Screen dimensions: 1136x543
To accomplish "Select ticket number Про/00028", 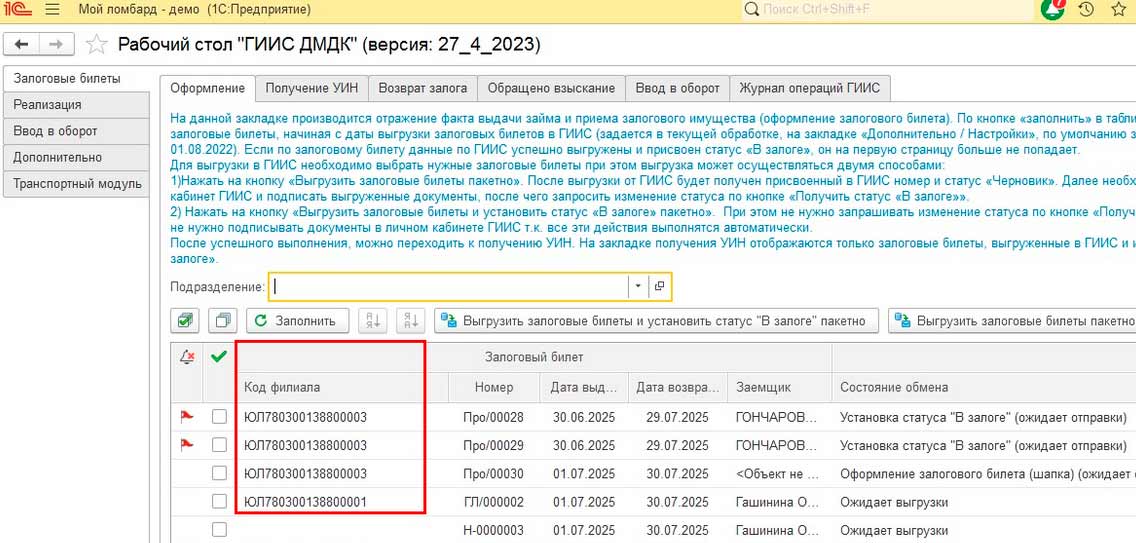I will [494, 417].
